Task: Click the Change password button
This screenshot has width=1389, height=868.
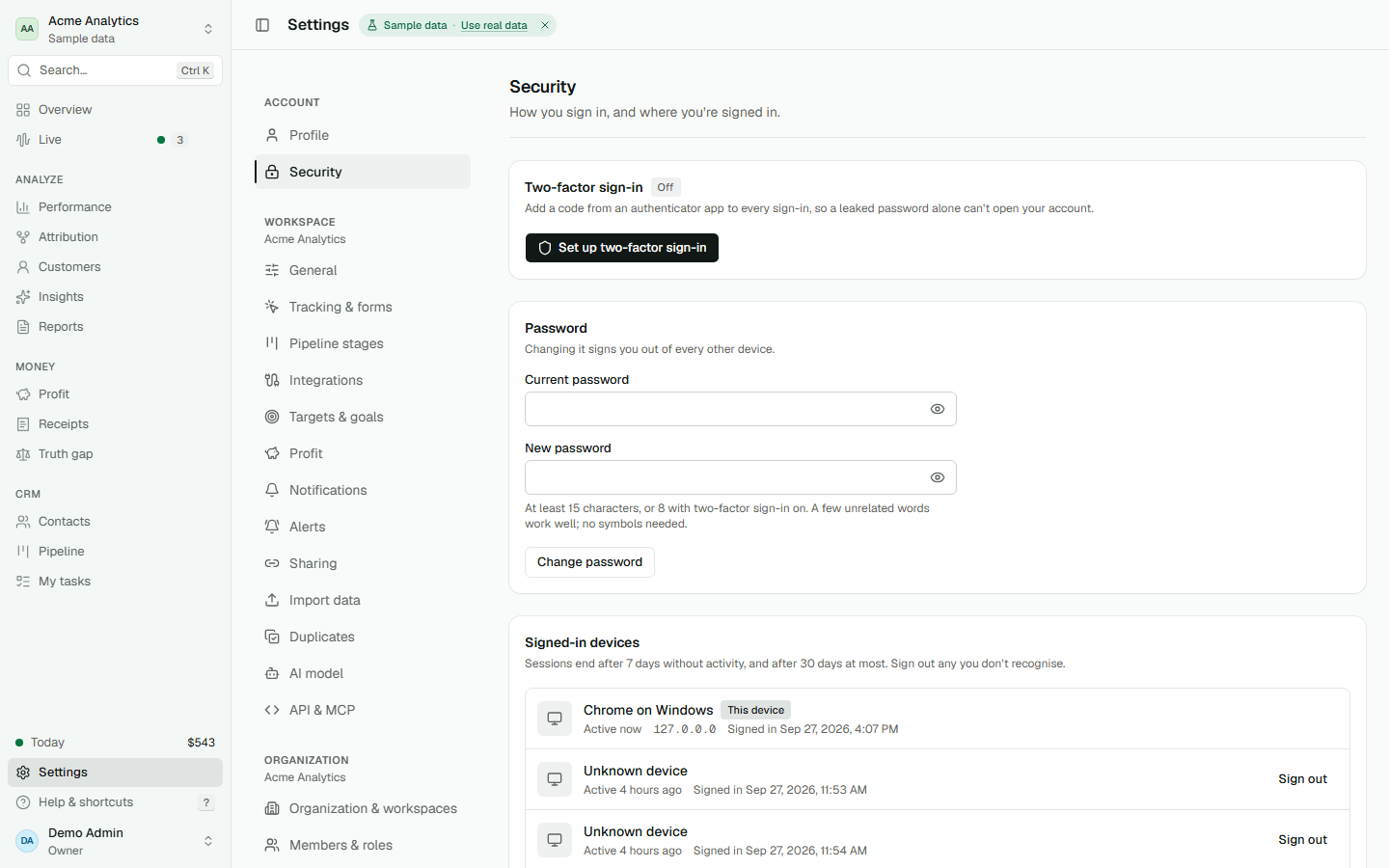Action: click(589, 562)
